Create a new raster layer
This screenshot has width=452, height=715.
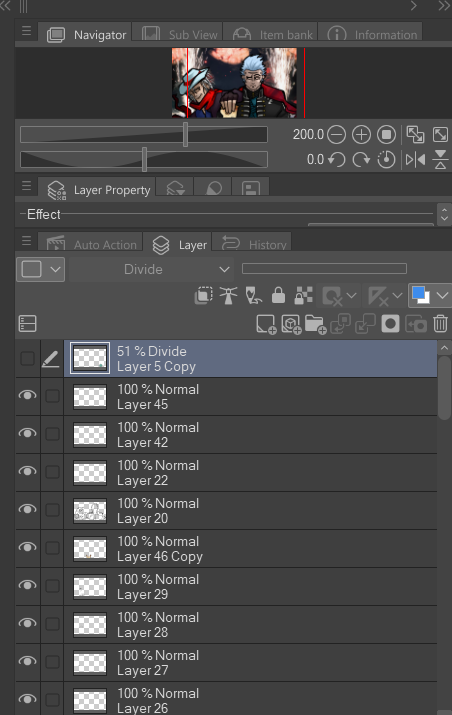pyautogui.click(x=266, y=324)
